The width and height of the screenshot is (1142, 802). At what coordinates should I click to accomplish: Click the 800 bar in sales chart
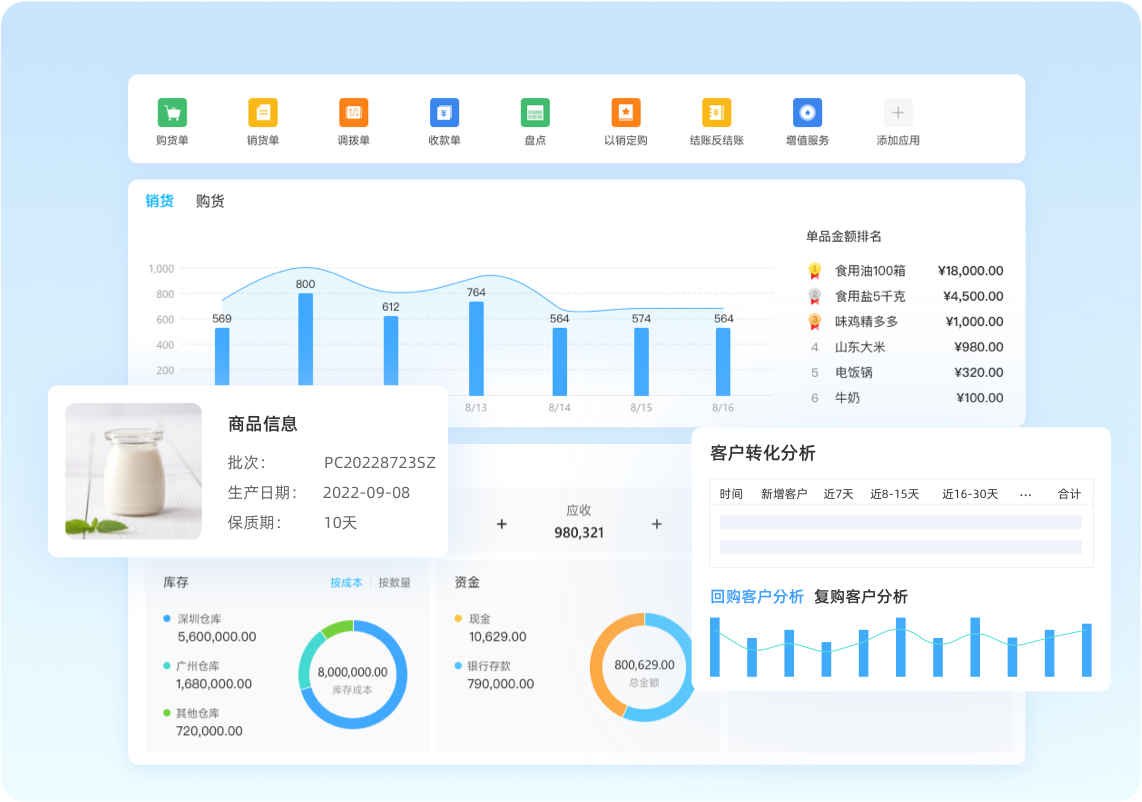(305, 340)
